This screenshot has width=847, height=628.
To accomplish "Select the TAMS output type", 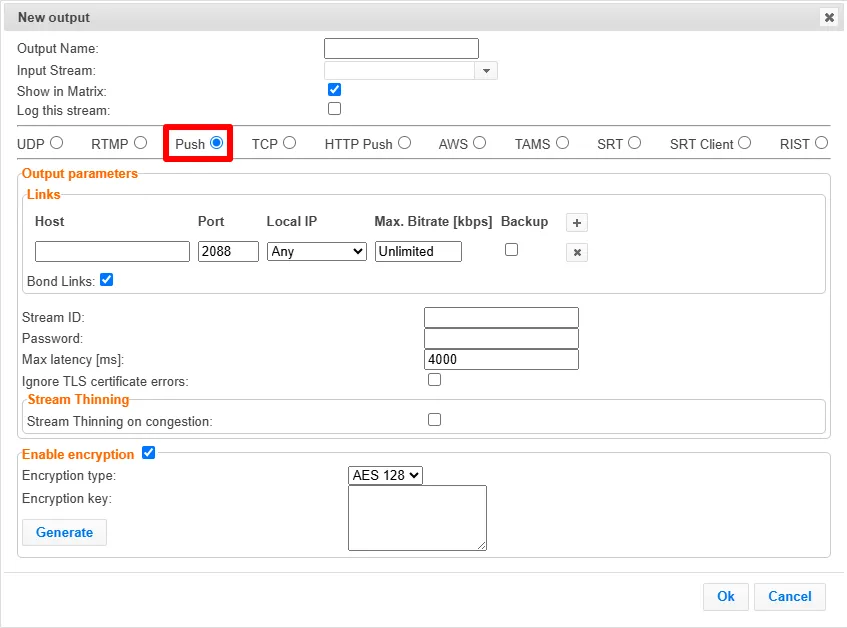I will tap(562, 143).
